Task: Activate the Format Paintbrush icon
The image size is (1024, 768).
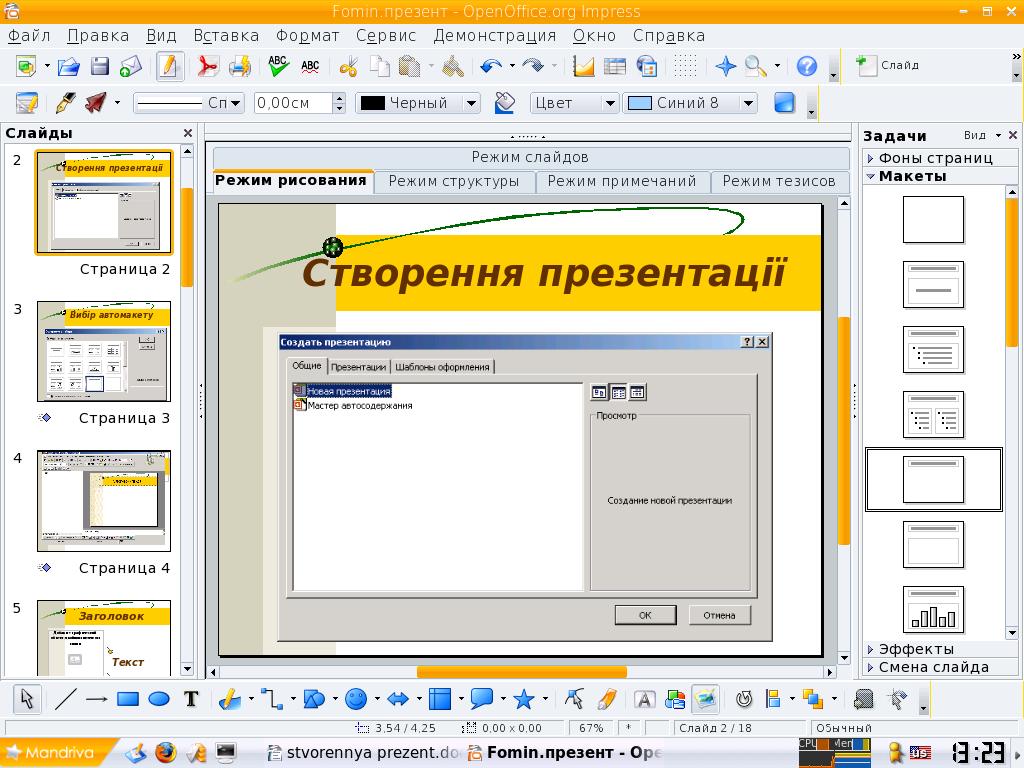Action: [453, 66]
